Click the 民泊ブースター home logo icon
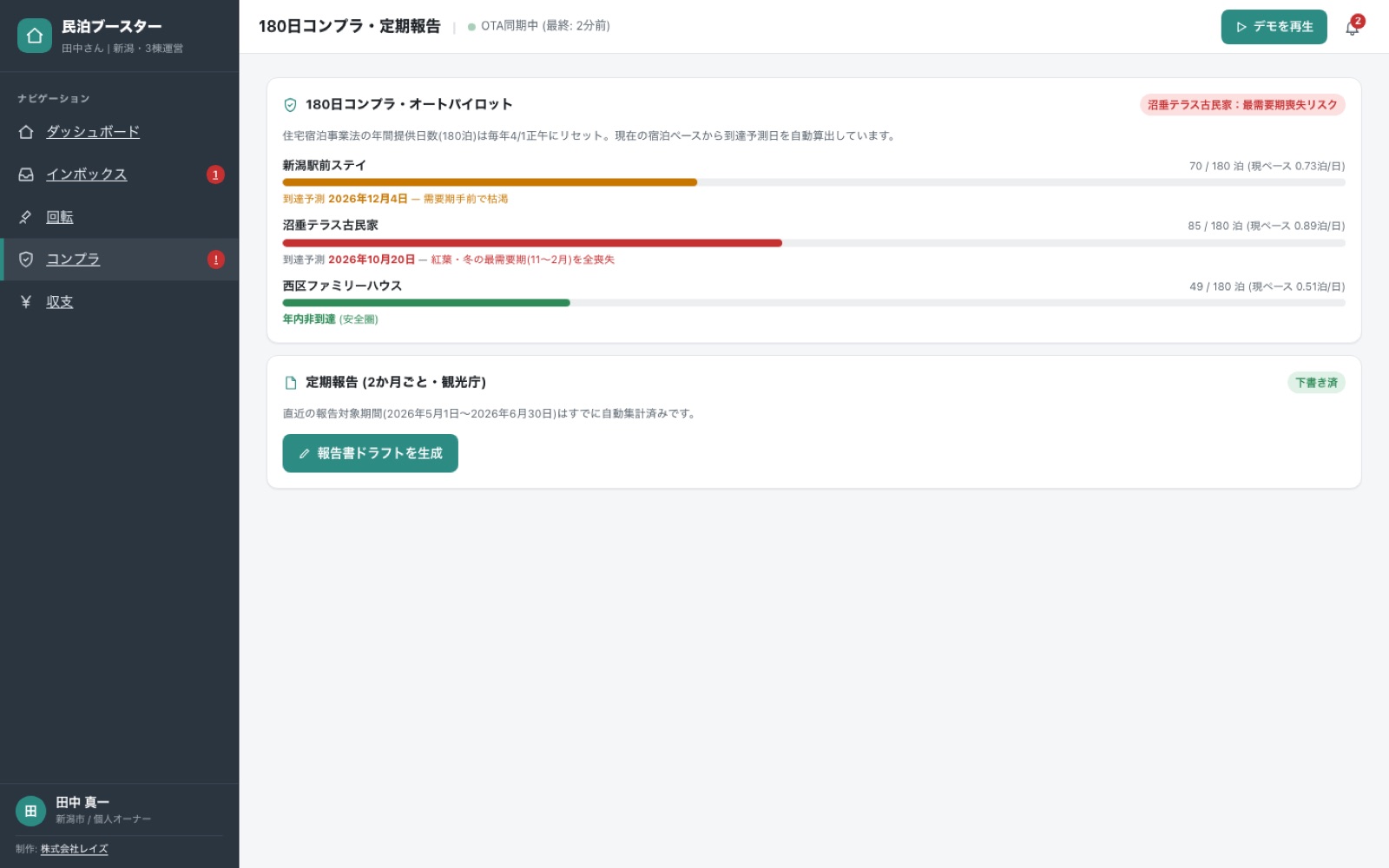1389x868 pixels. pyautogui.click(x=35, y=36)
